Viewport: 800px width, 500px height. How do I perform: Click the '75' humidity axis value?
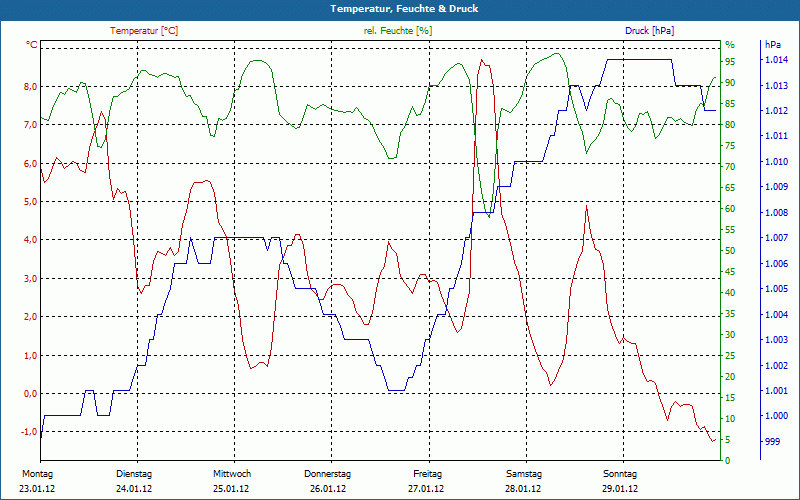click(730, 146)
